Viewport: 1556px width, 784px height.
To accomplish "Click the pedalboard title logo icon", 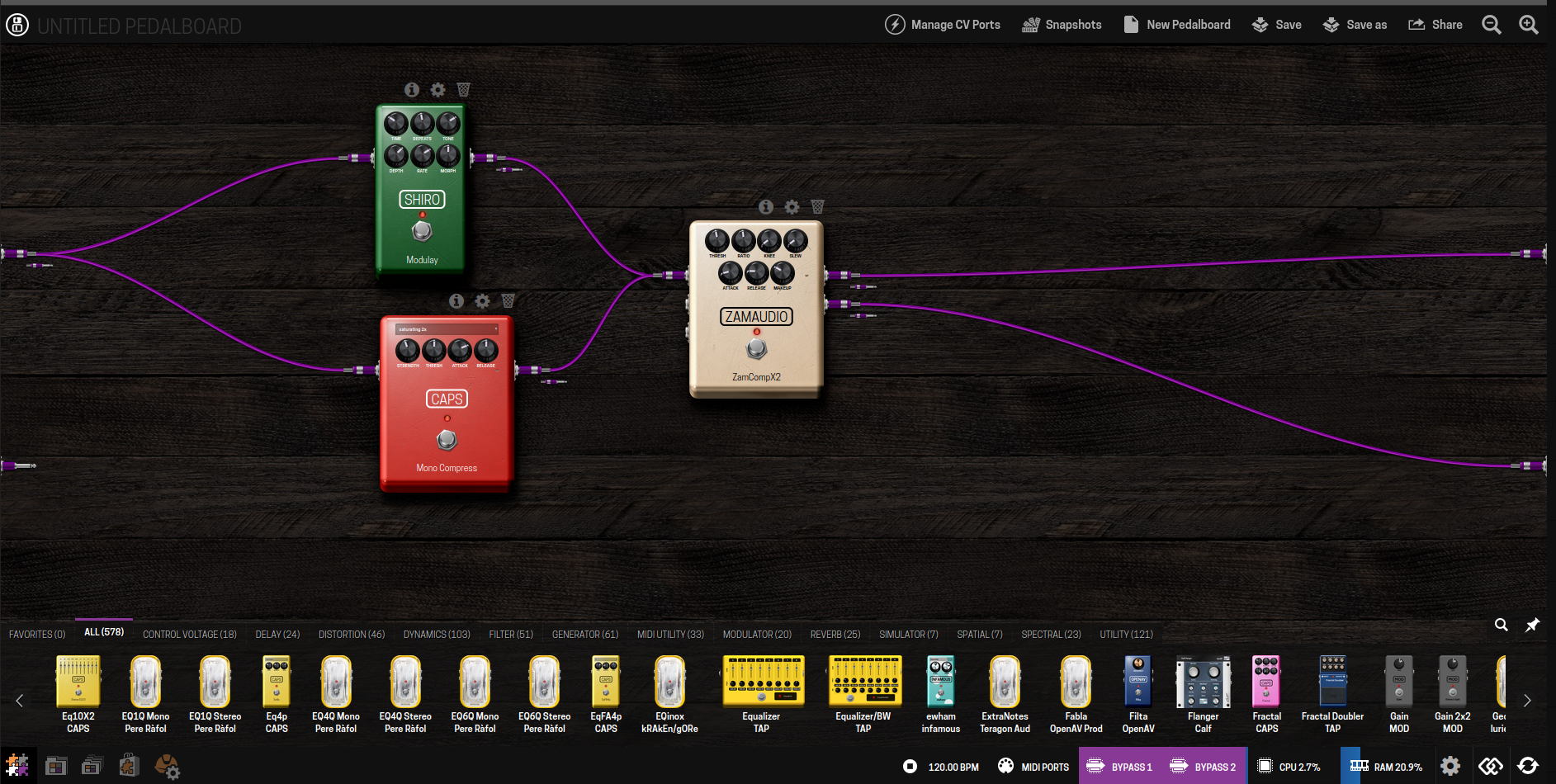I will pyautogui.click(x=17, y=25).
